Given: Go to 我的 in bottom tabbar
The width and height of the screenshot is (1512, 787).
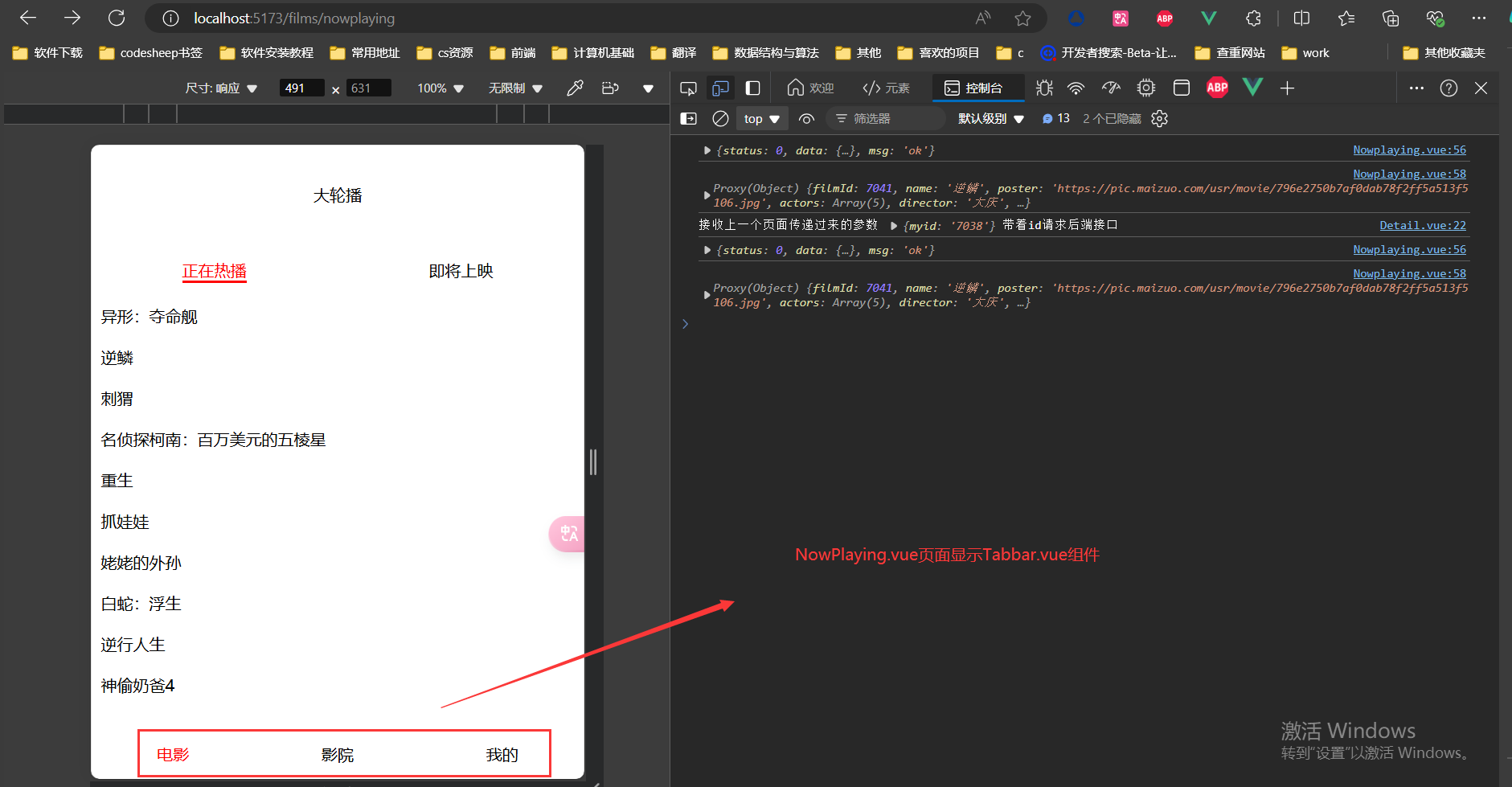Looking at the screenshot, I should tap(502, 756).
